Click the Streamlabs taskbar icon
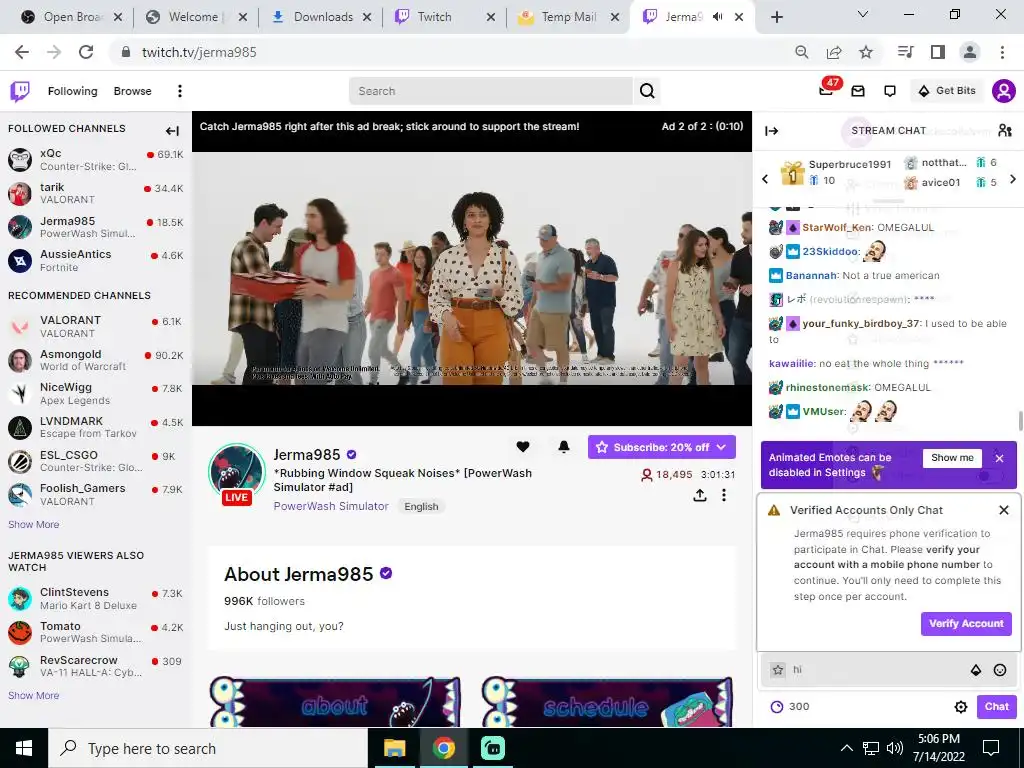 pyautogui.click(x=493, y=748)
